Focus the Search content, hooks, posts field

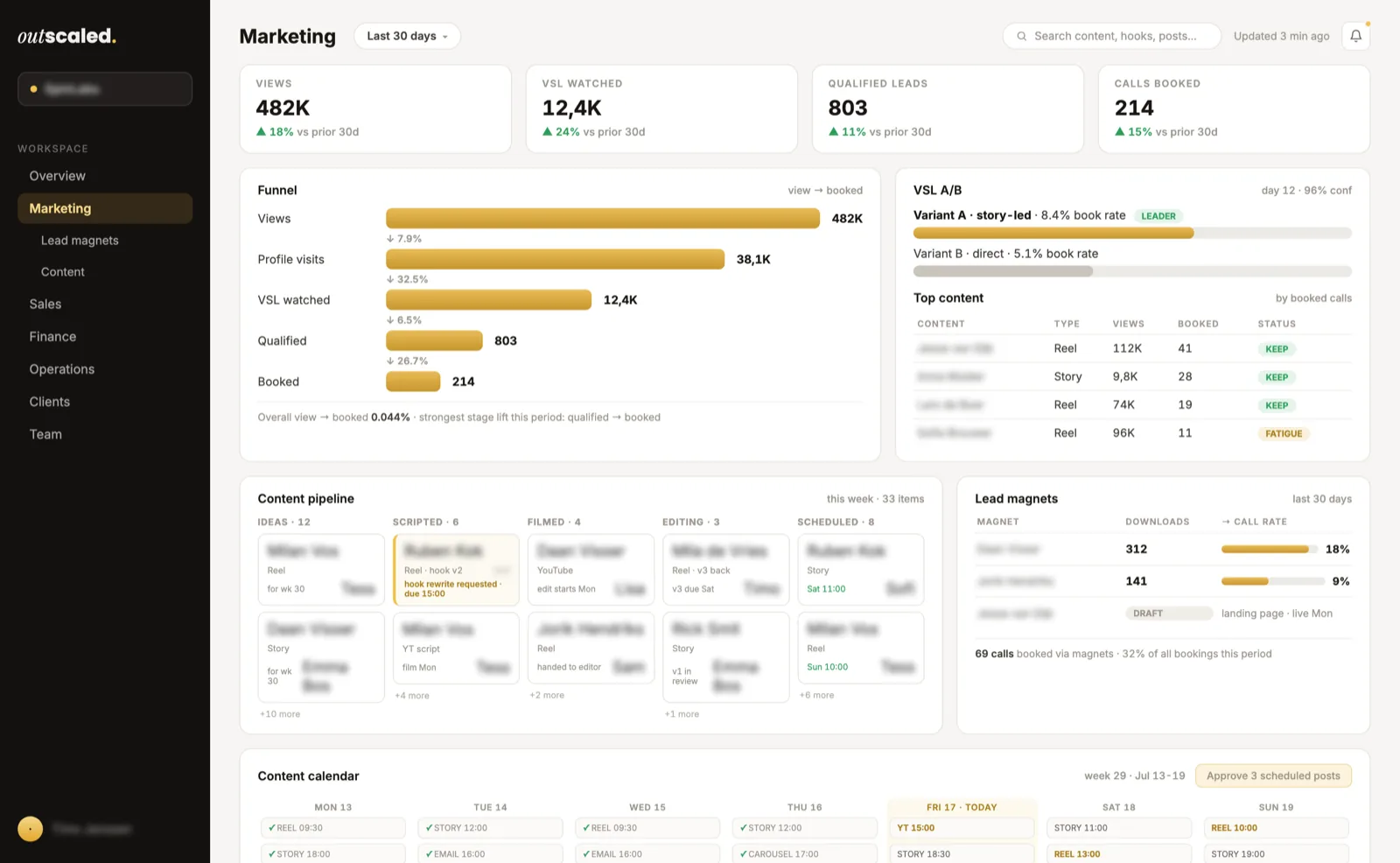click(x=1111, y=36)
